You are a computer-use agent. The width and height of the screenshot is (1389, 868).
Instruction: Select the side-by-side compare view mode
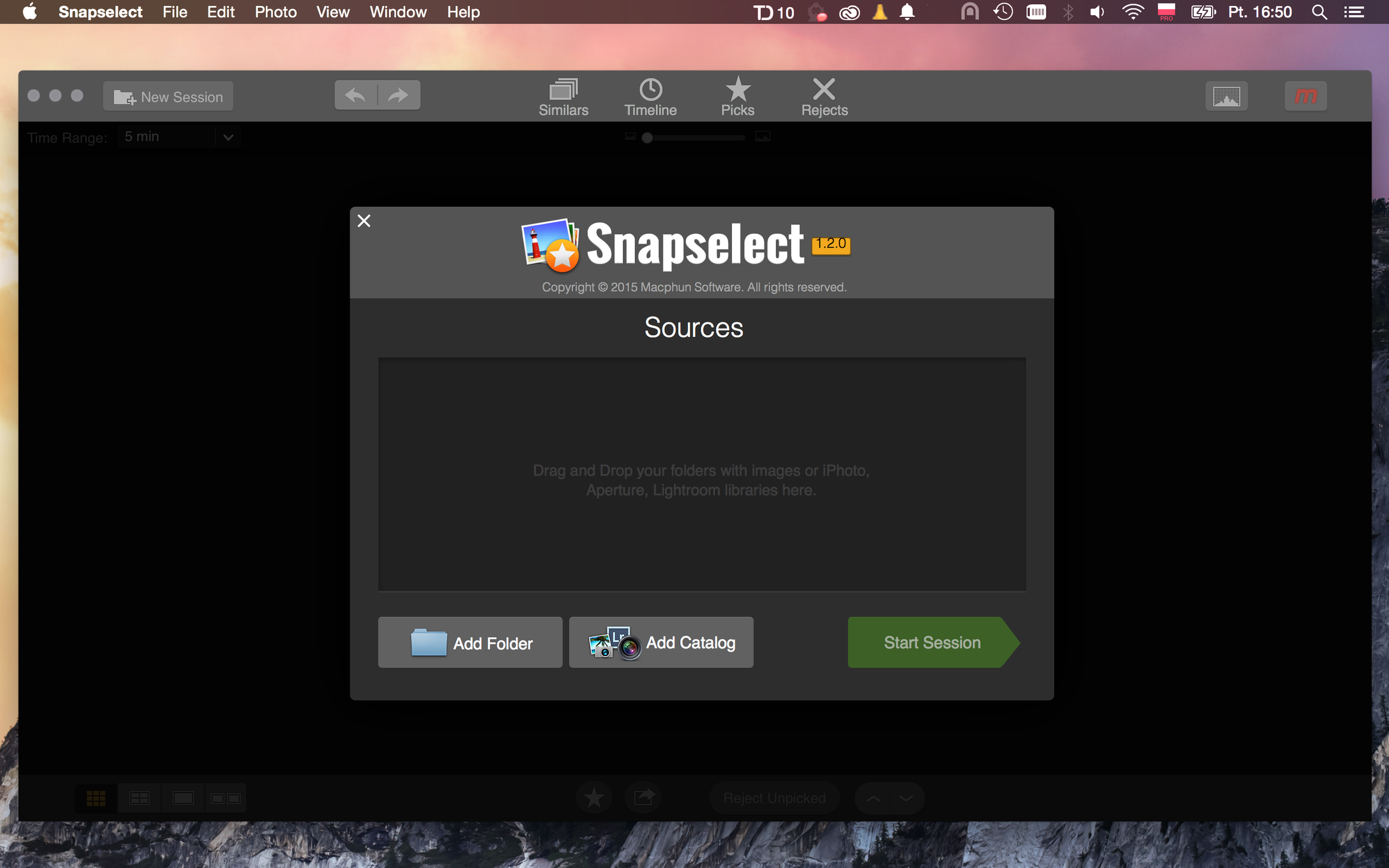pyautogui.click(x=225, y=798)
